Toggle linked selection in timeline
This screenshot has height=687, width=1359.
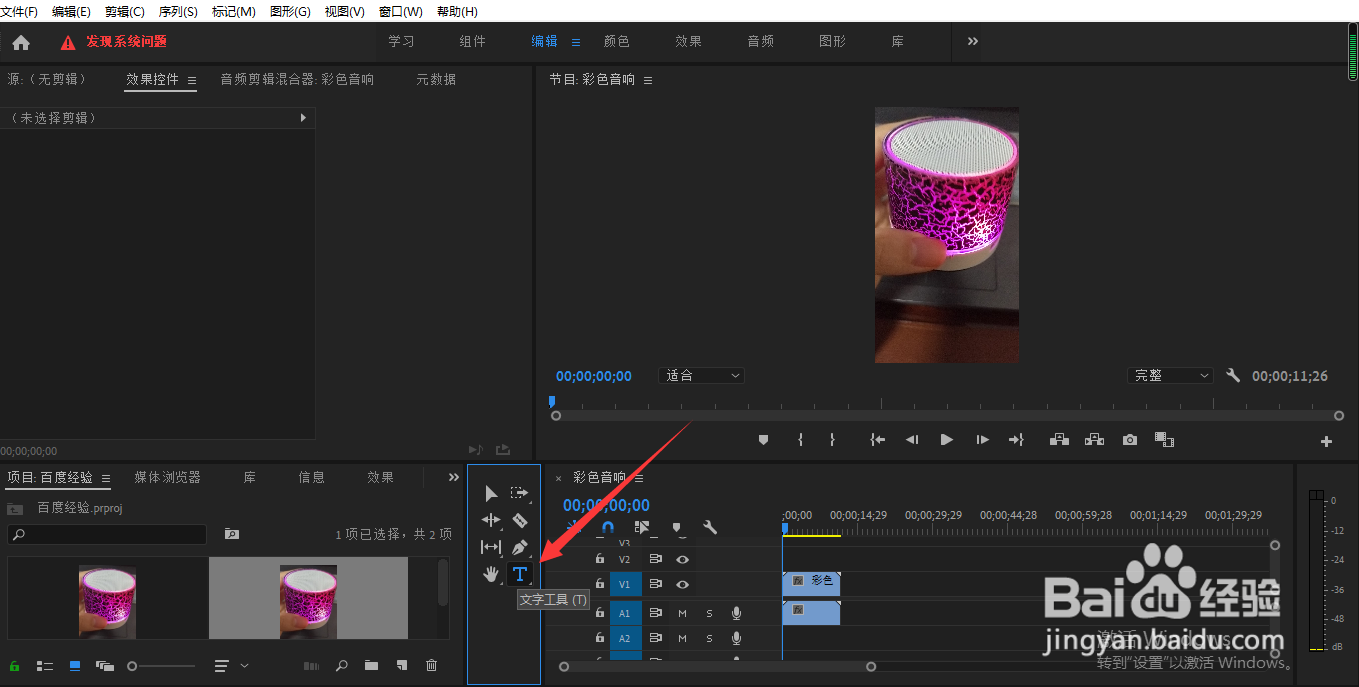[x=641, y=527]
